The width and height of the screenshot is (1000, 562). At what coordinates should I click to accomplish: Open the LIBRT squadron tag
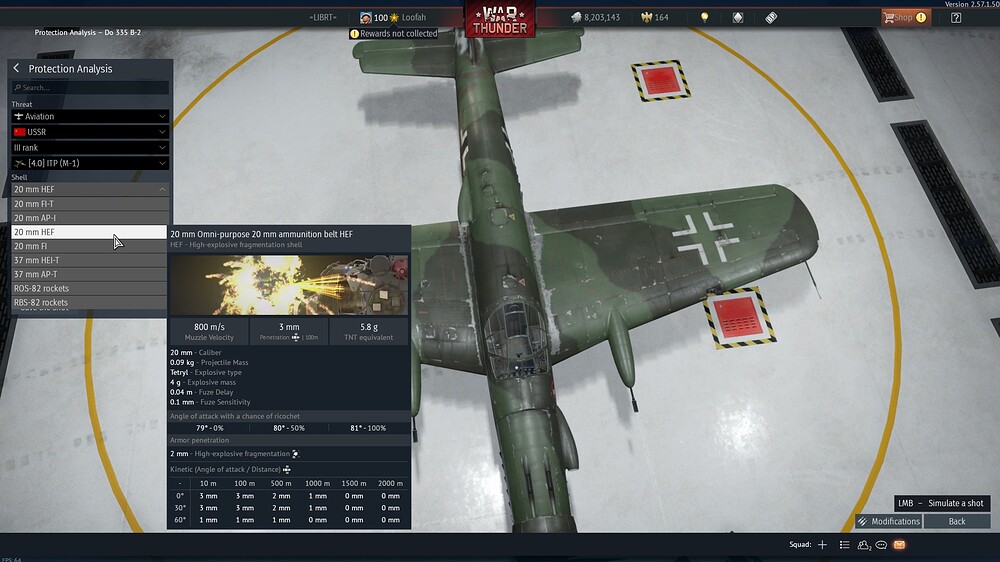click(x=323, y=17)
